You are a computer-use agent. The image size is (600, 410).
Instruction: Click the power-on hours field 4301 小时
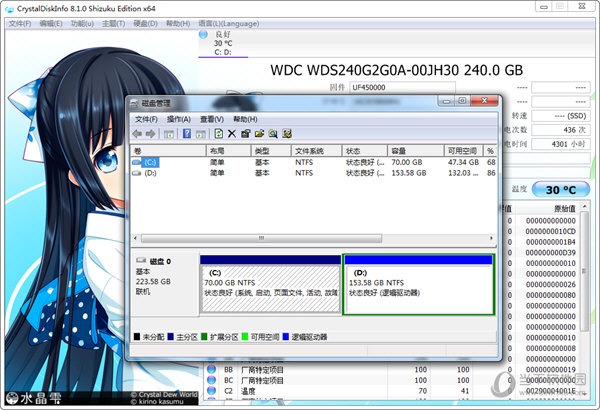[x=561, y=144]
